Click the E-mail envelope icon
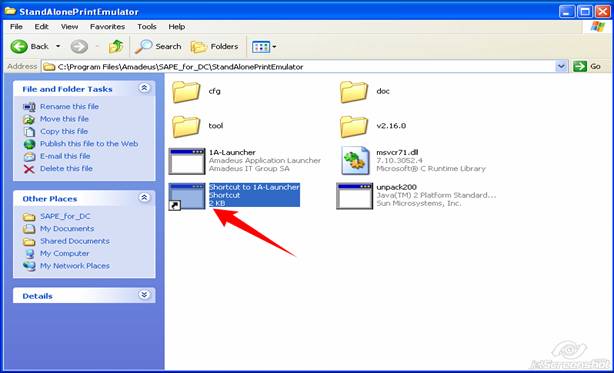The width and height of the screenshot is (614, 373). tap(29, 157)
